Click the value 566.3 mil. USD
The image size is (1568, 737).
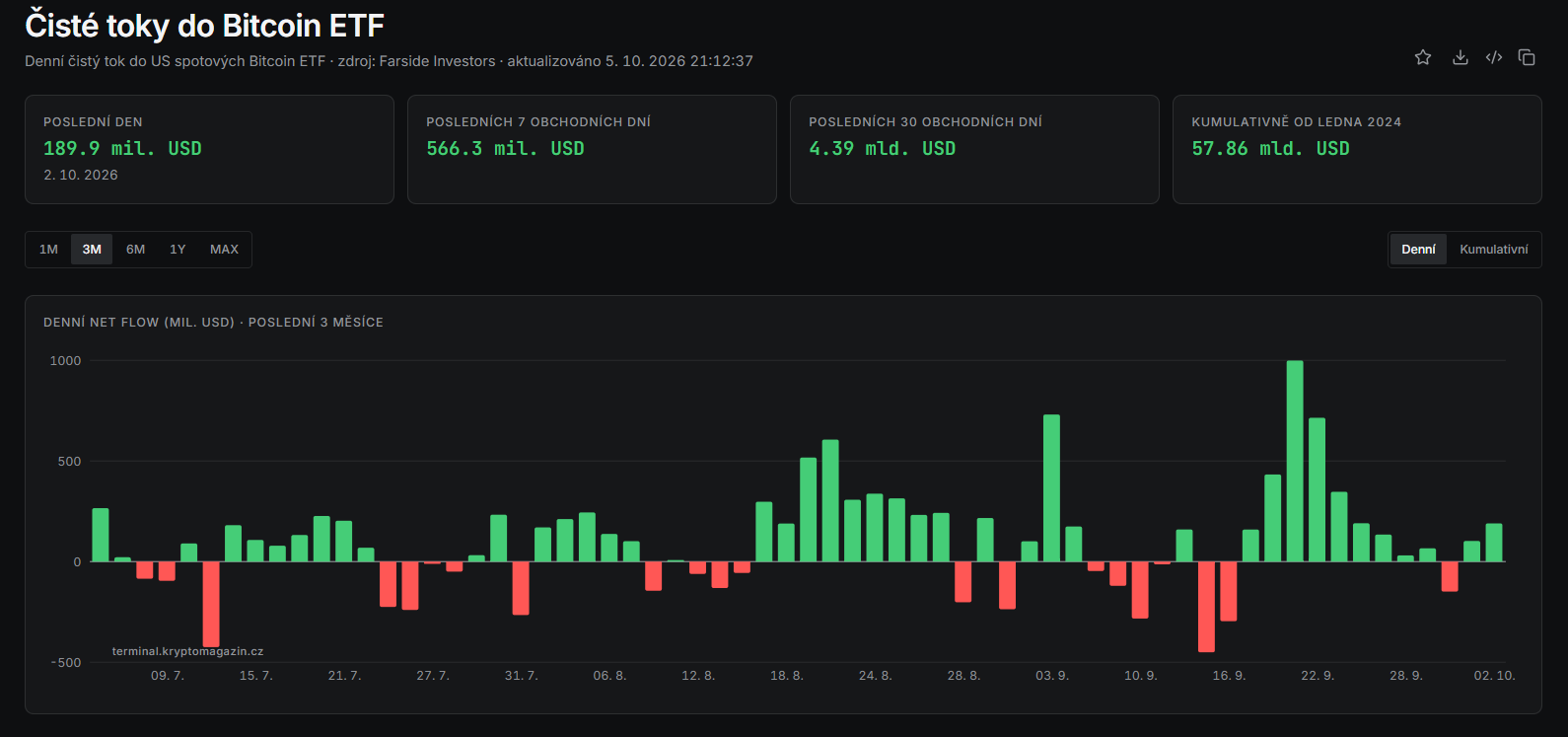[505, 148]
